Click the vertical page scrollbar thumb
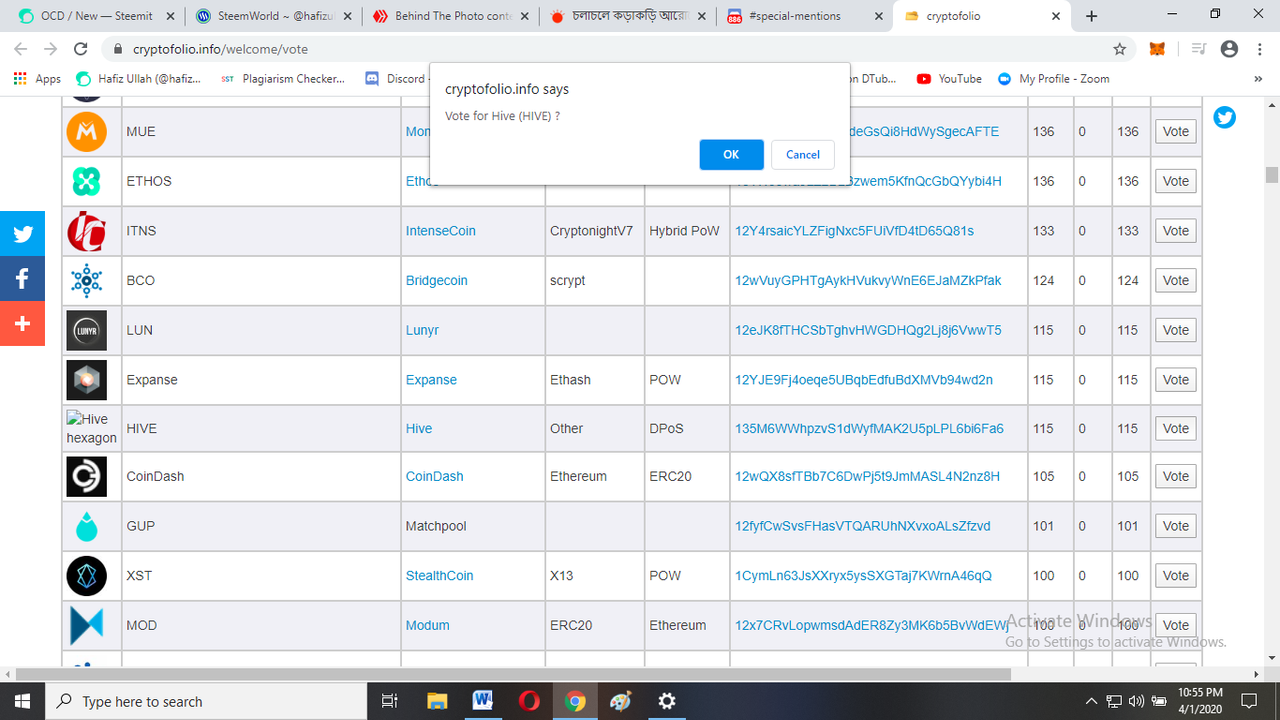The image size is (1280, 720). click(1272, 175)
